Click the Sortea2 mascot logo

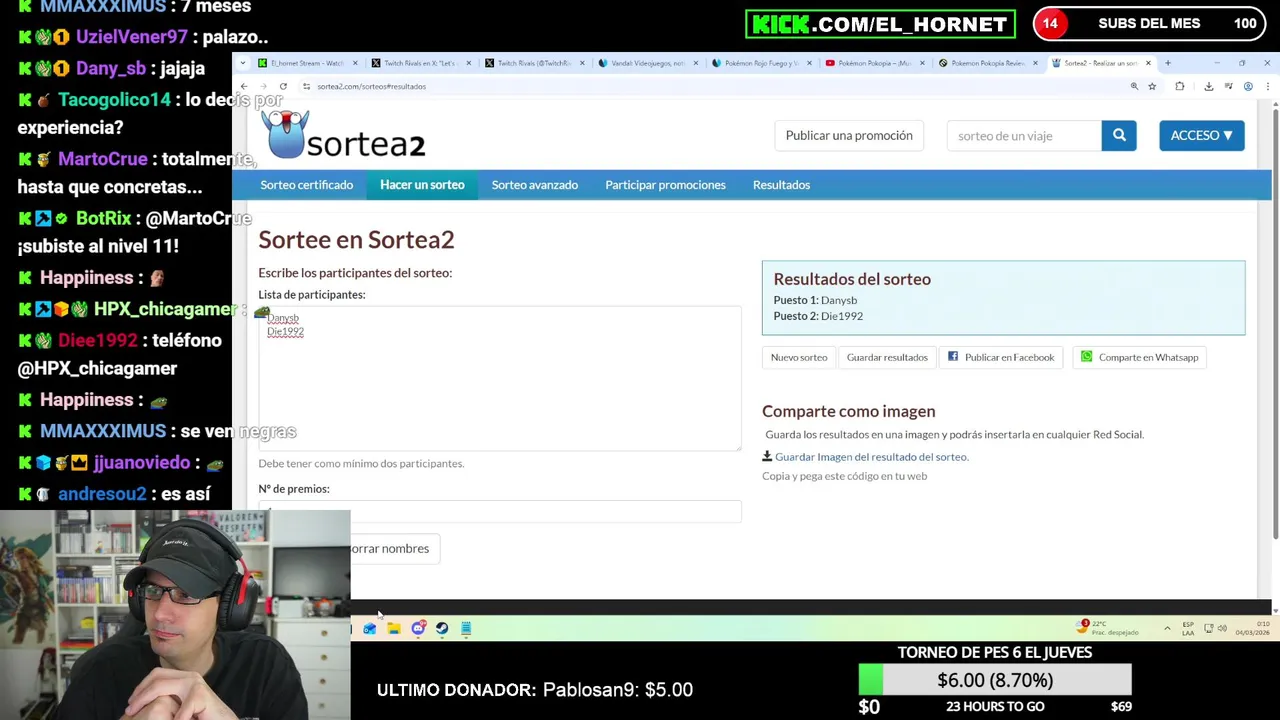(x=286, y=135)
